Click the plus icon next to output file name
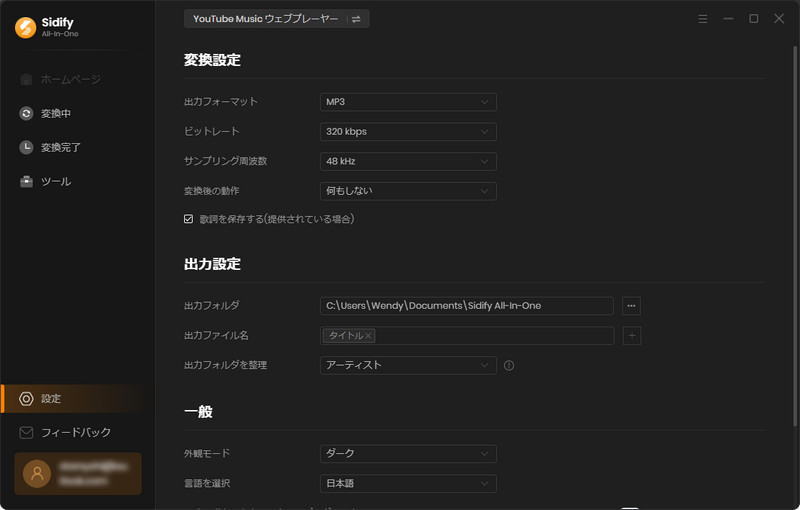The height and width of the screenshot is (510, 800). 631,336
